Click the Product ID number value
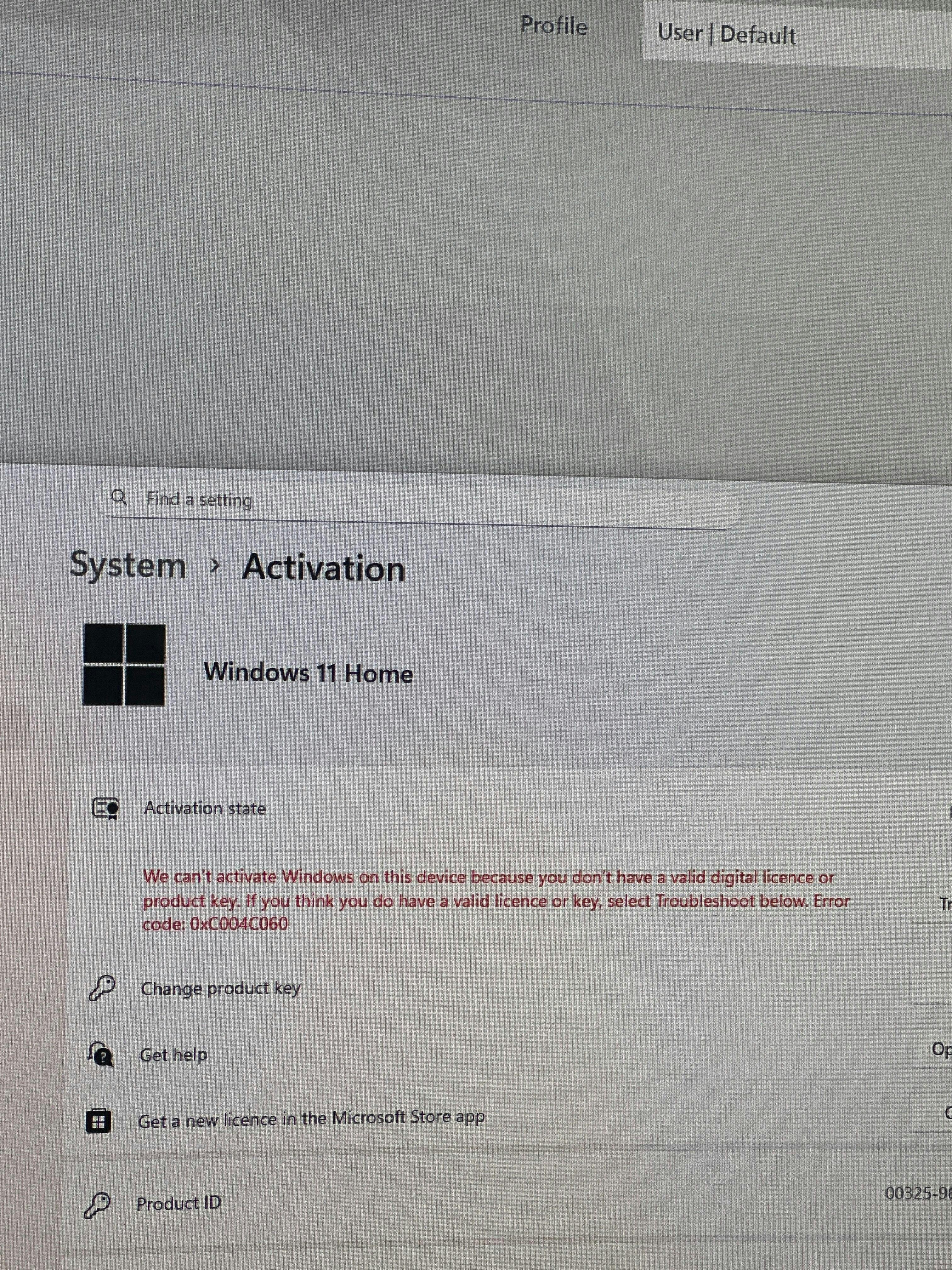 point(918,1194)
